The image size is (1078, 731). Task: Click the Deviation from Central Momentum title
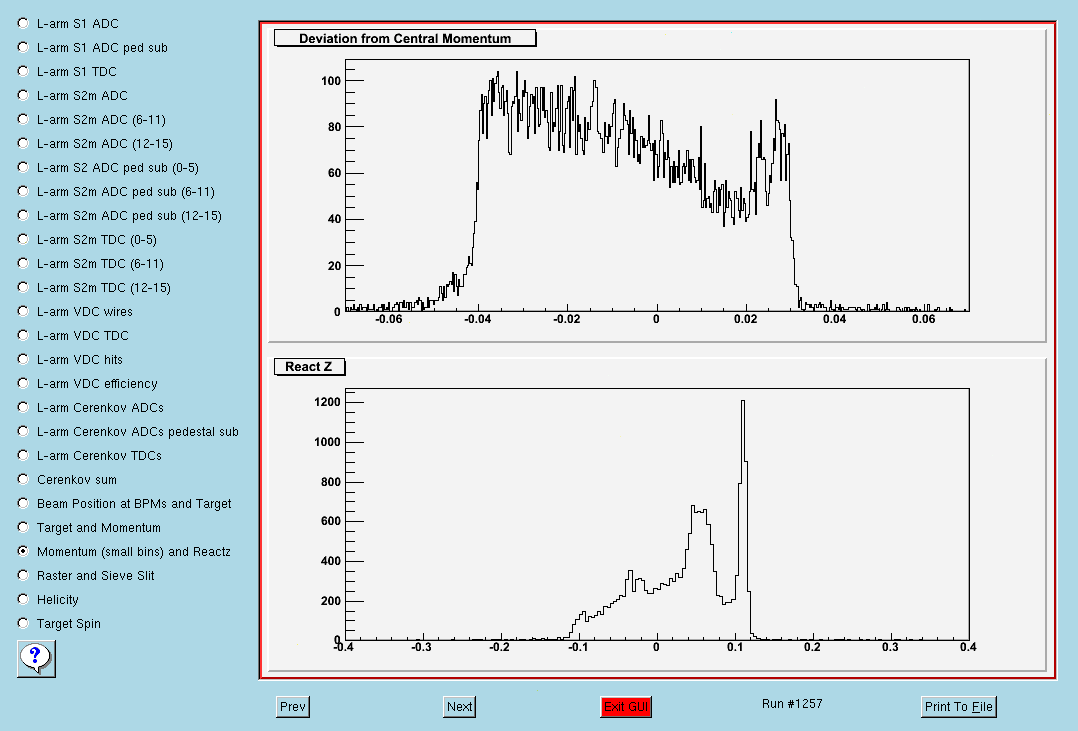point(405,39)
